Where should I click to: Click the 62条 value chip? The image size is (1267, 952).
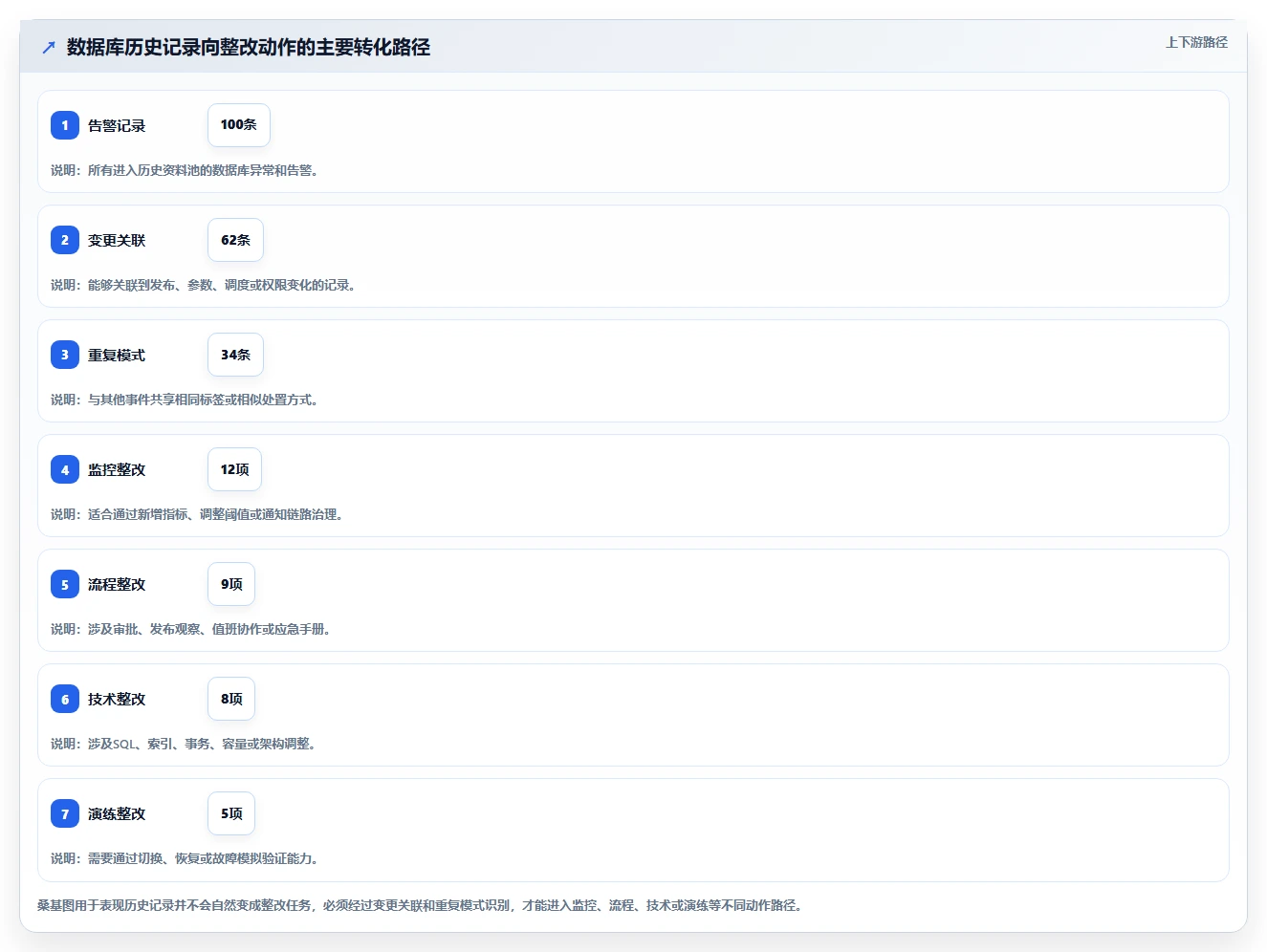235,240
